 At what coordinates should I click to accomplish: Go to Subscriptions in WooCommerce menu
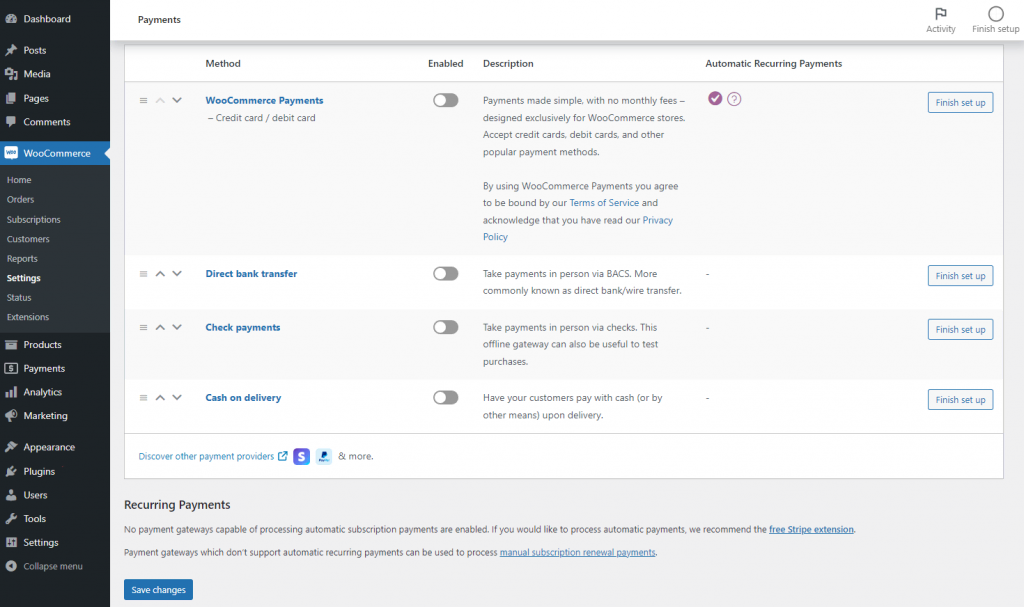coord(33,219)
